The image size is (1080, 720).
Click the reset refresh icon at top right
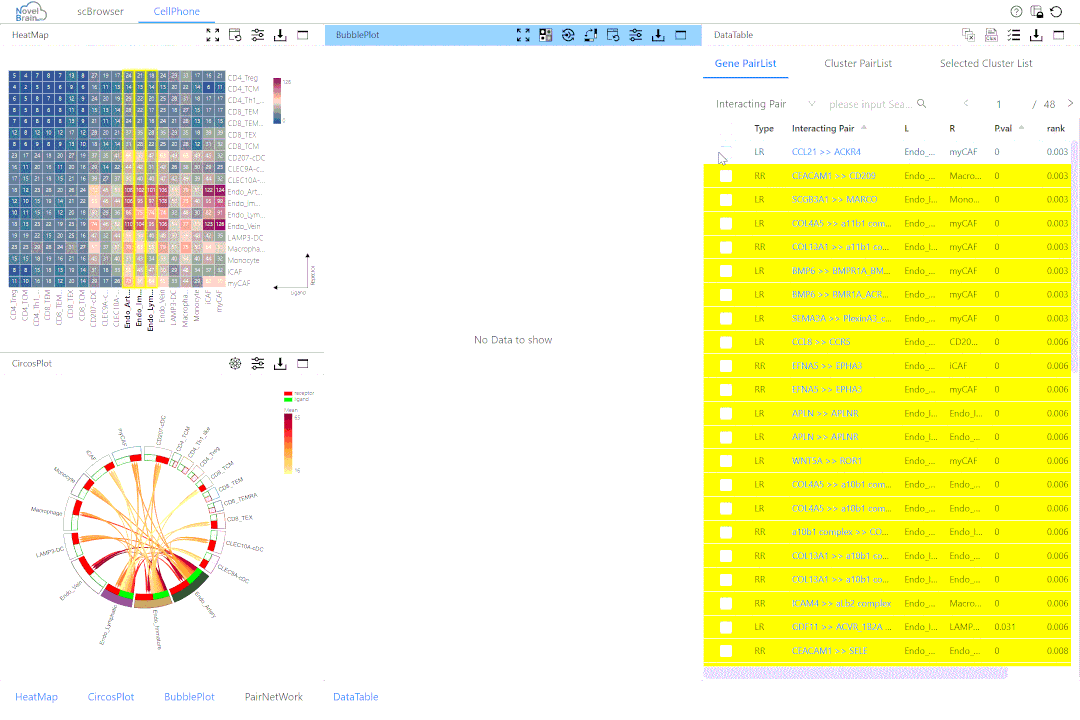(1056, 12)
